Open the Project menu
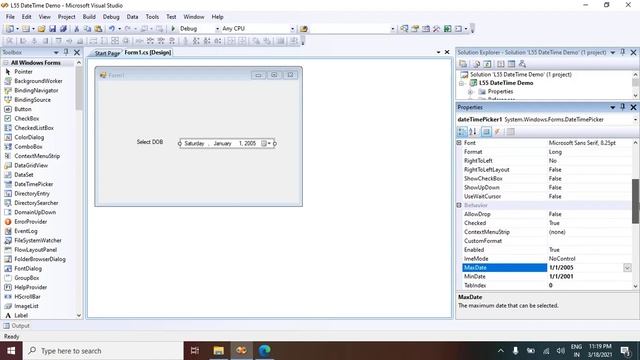 tap(67, 17)
